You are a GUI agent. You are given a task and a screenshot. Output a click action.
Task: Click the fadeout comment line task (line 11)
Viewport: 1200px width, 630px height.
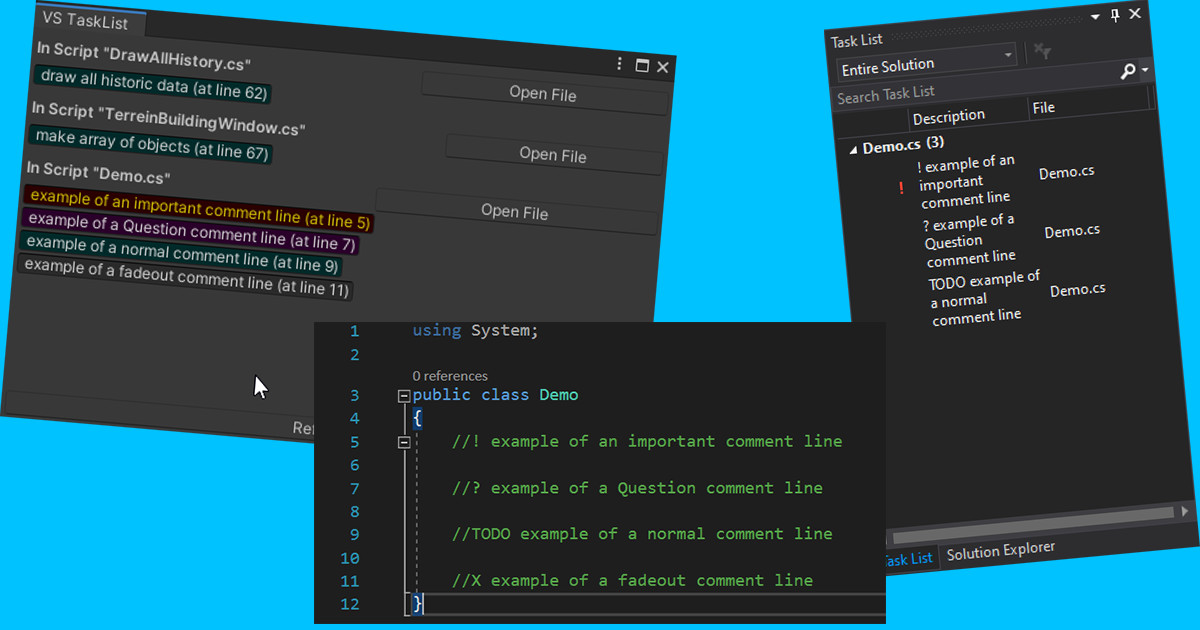click(186, 276)
